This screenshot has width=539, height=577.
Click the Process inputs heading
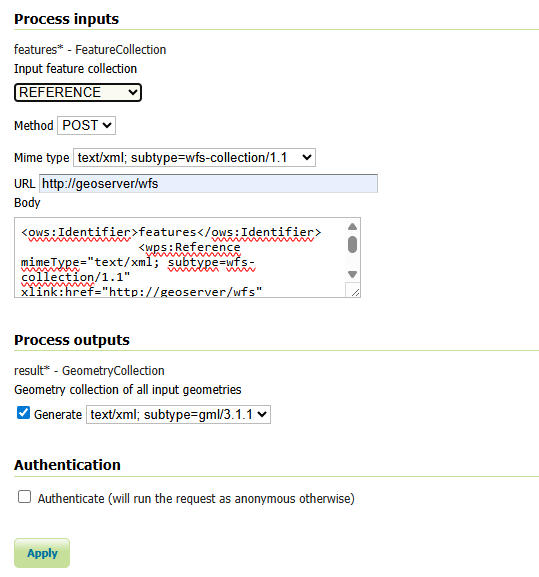tap(67, 19)
